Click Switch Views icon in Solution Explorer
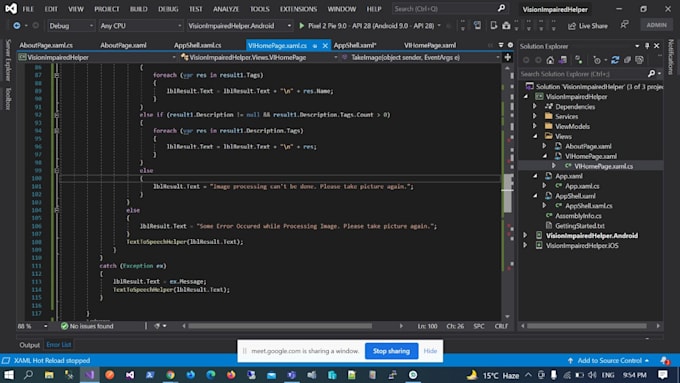The height and width of the screenshot is (383, 680). pyautogui.click(x=563, y=60)
